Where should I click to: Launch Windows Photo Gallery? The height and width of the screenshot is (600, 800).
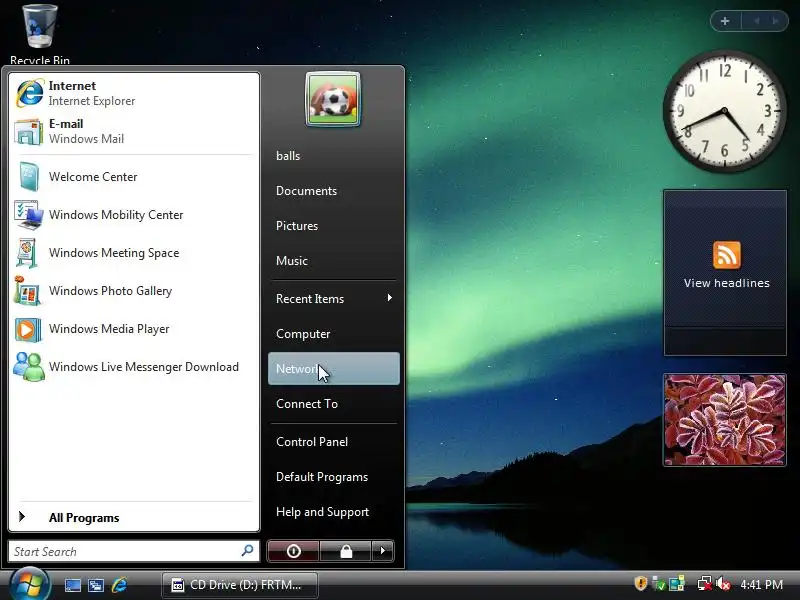134,291
